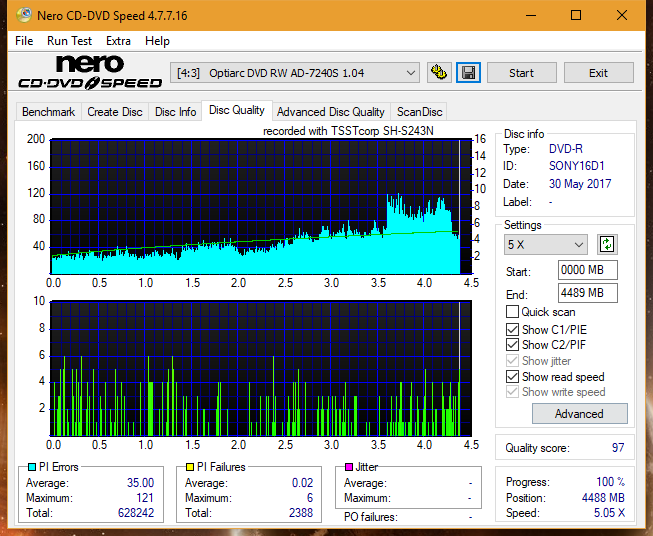653x536 pixels.
Task: Open the Extra menu
Action: (x=118, y=41)
